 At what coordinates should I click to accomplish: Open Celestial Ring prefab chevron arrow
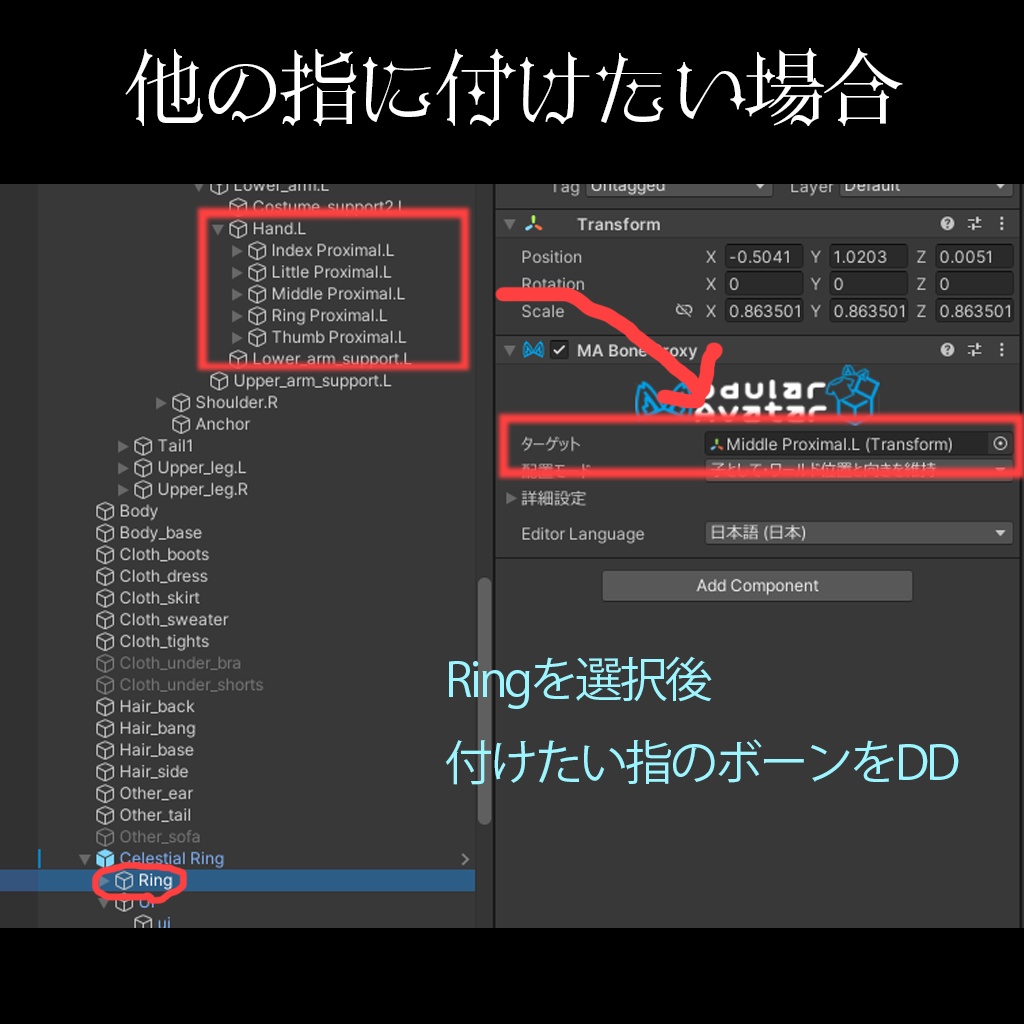pyautogui.click(x=465, y=859)
